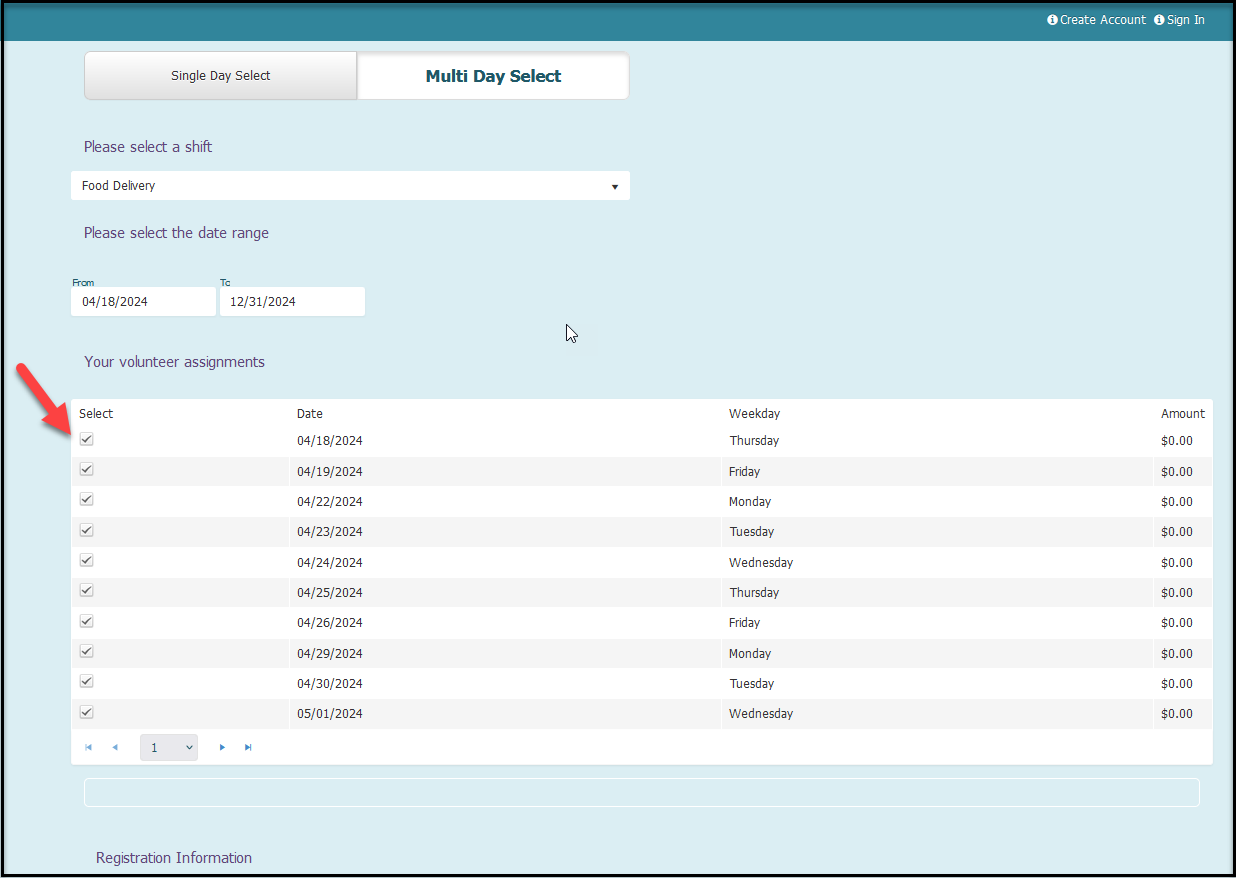Uncheck the 04/18/2024 Thursday checkbox
The width and height of the screenshot is (1236, 878).
(87, 439)
